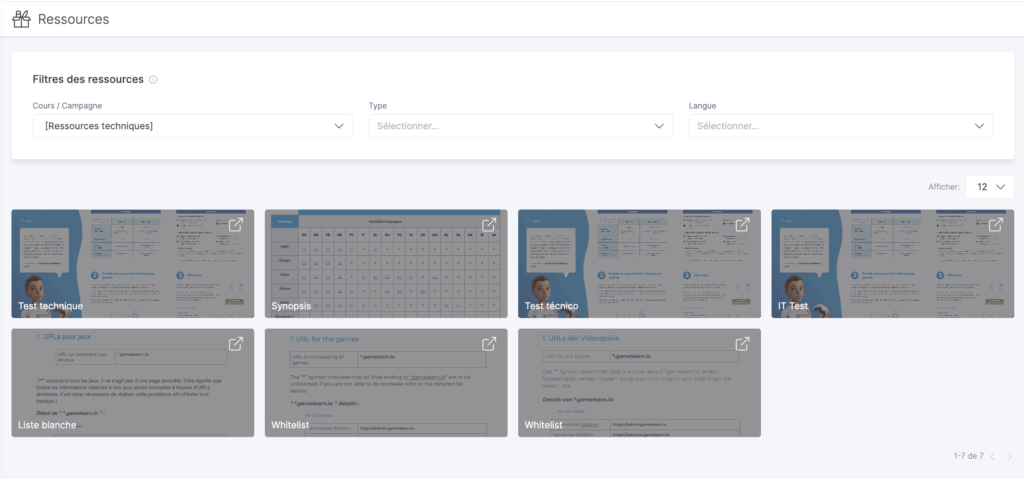Change the Afficher items-per-page dropdown
1024x479 pixels.
tap(989, 187)
